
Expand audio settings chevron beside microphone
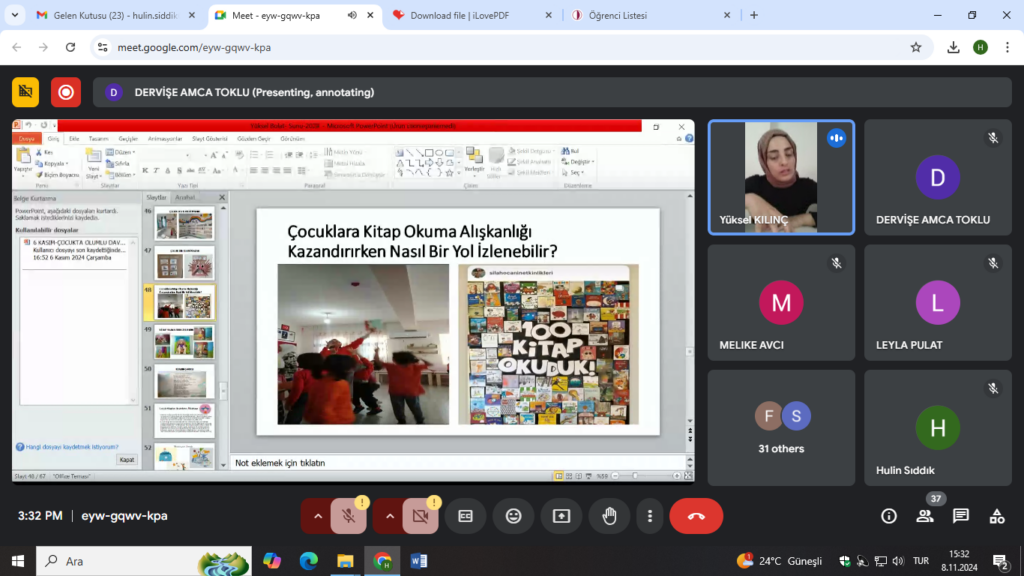[318, 516]
